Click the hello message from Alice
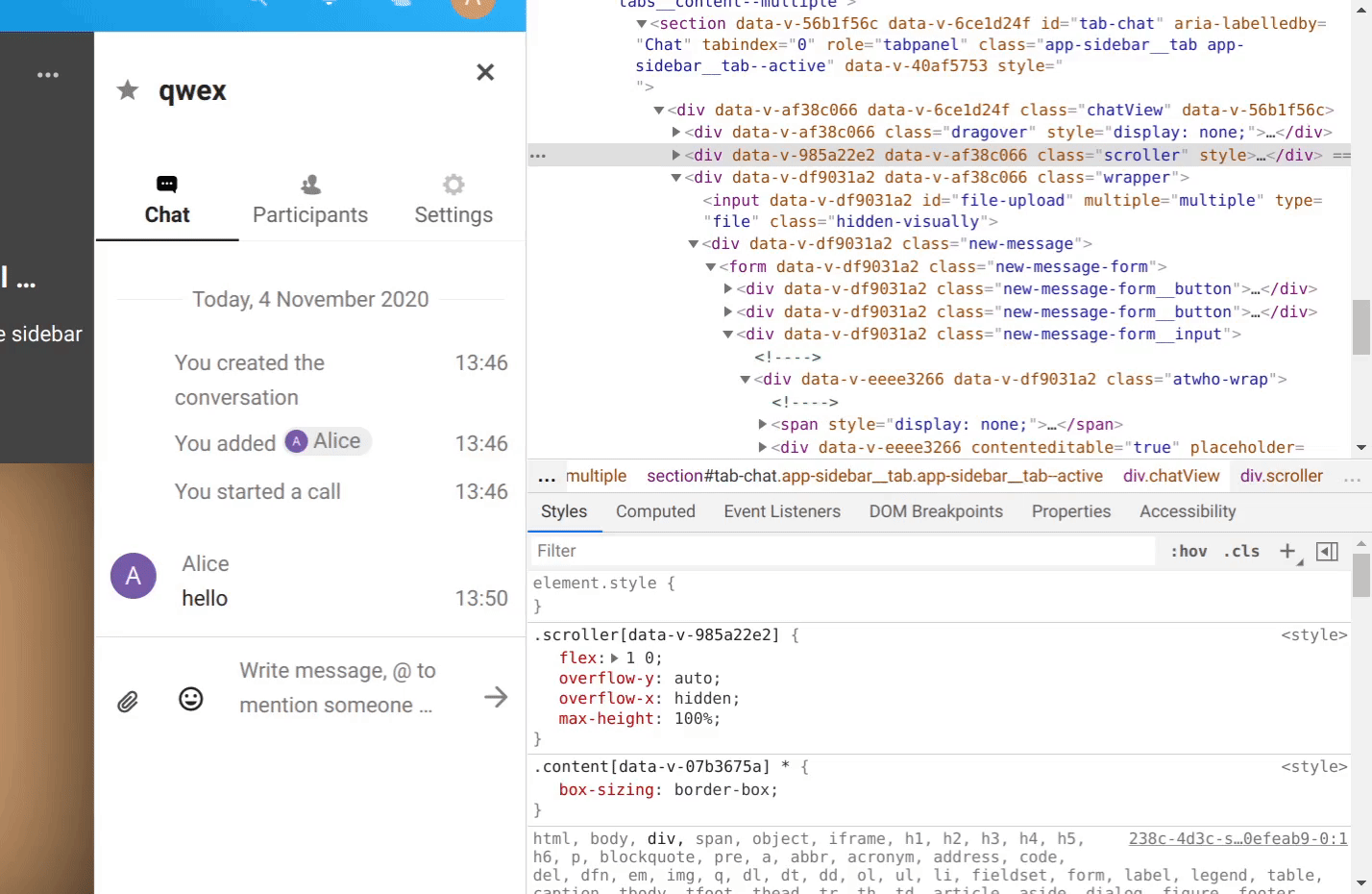Screen dimensions: 1372x894 pyautogui.click(x=205, y=599)
